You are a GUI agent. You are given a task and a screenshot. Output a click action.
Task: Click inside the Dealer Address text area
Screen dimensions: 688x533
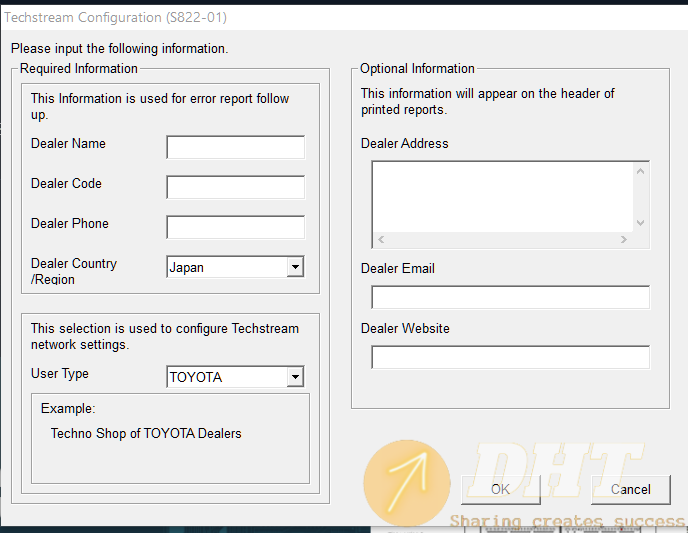tap(503, 197)
